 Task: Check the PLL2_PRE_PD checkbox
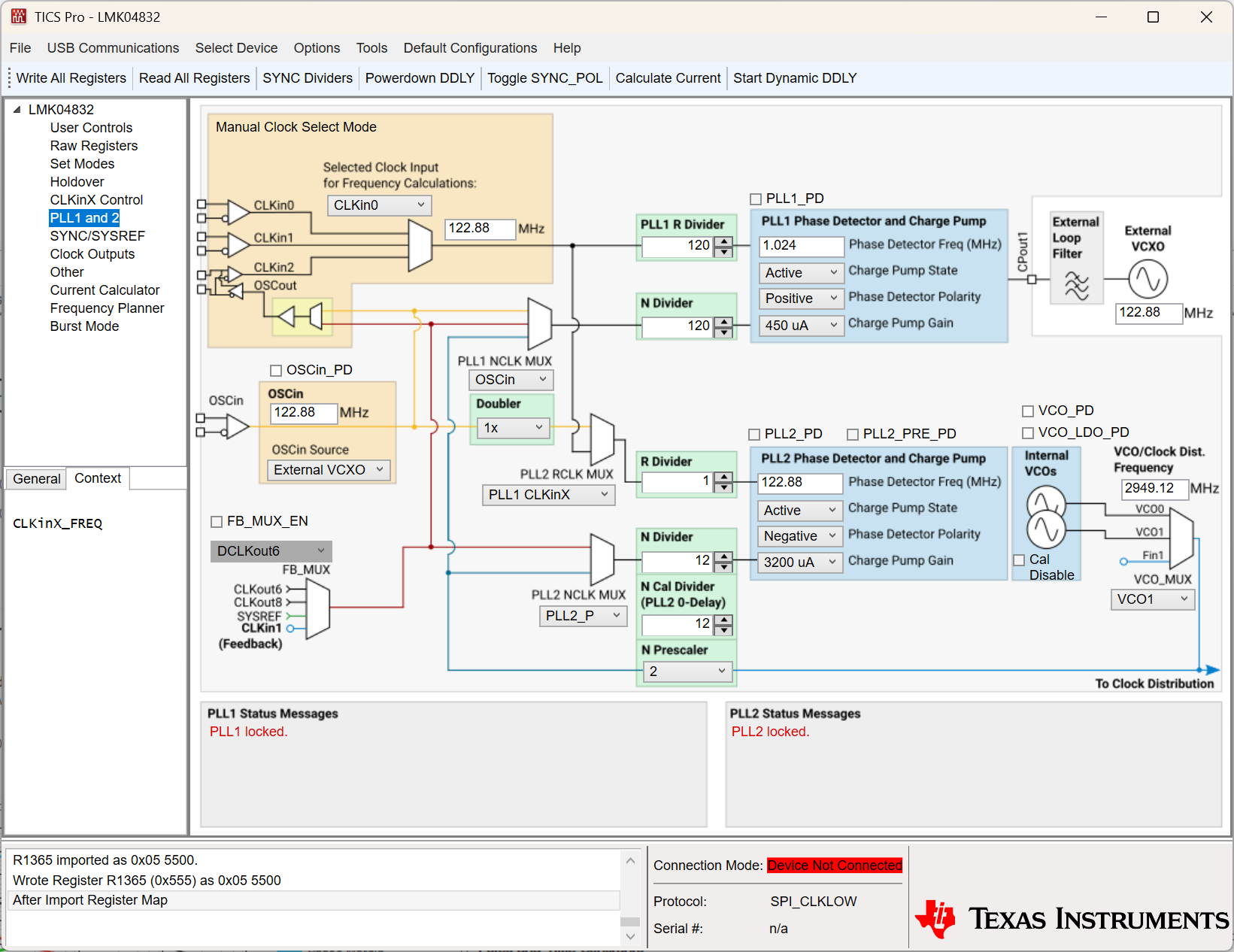coord(853,435)
